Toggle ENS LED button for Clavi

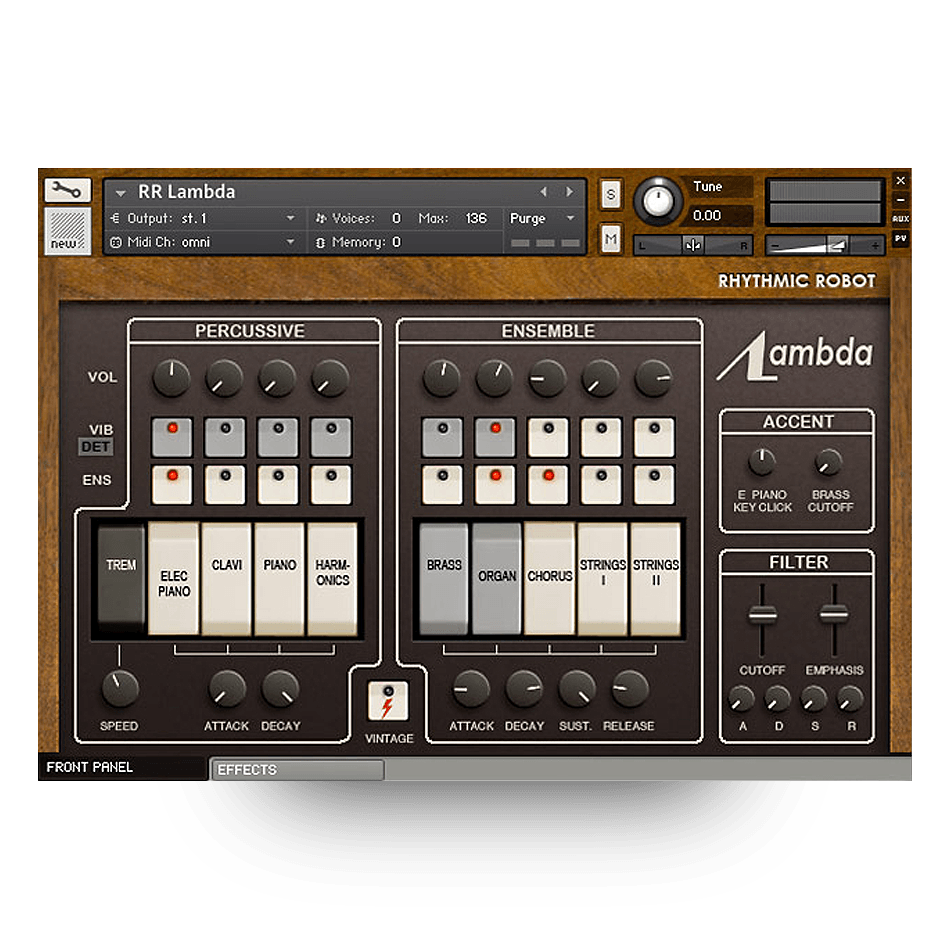(225, 485)
